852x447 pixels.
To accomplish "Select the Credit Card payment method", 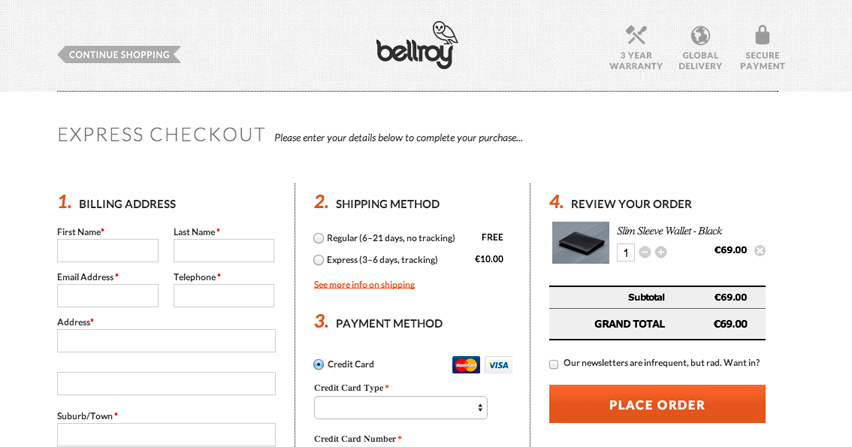I will [318, 364].
